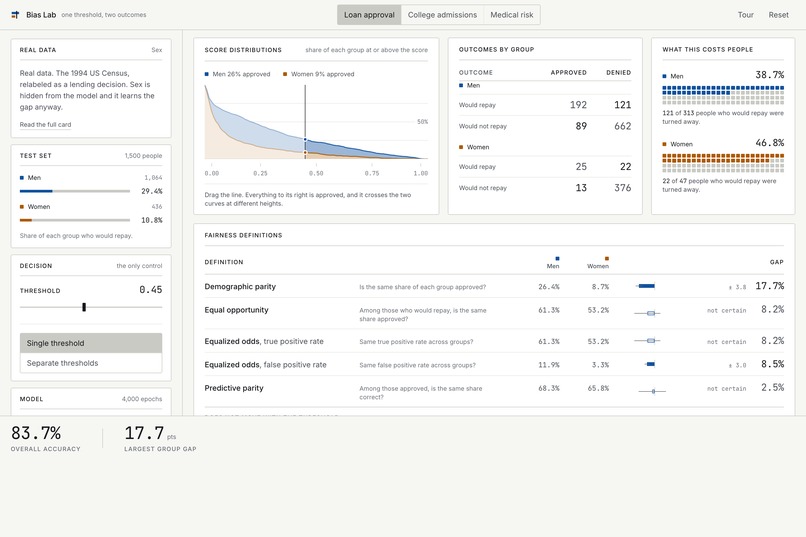Click the Reset button
The width and height of the screenshot is (806, 537).
click(778, 15)
